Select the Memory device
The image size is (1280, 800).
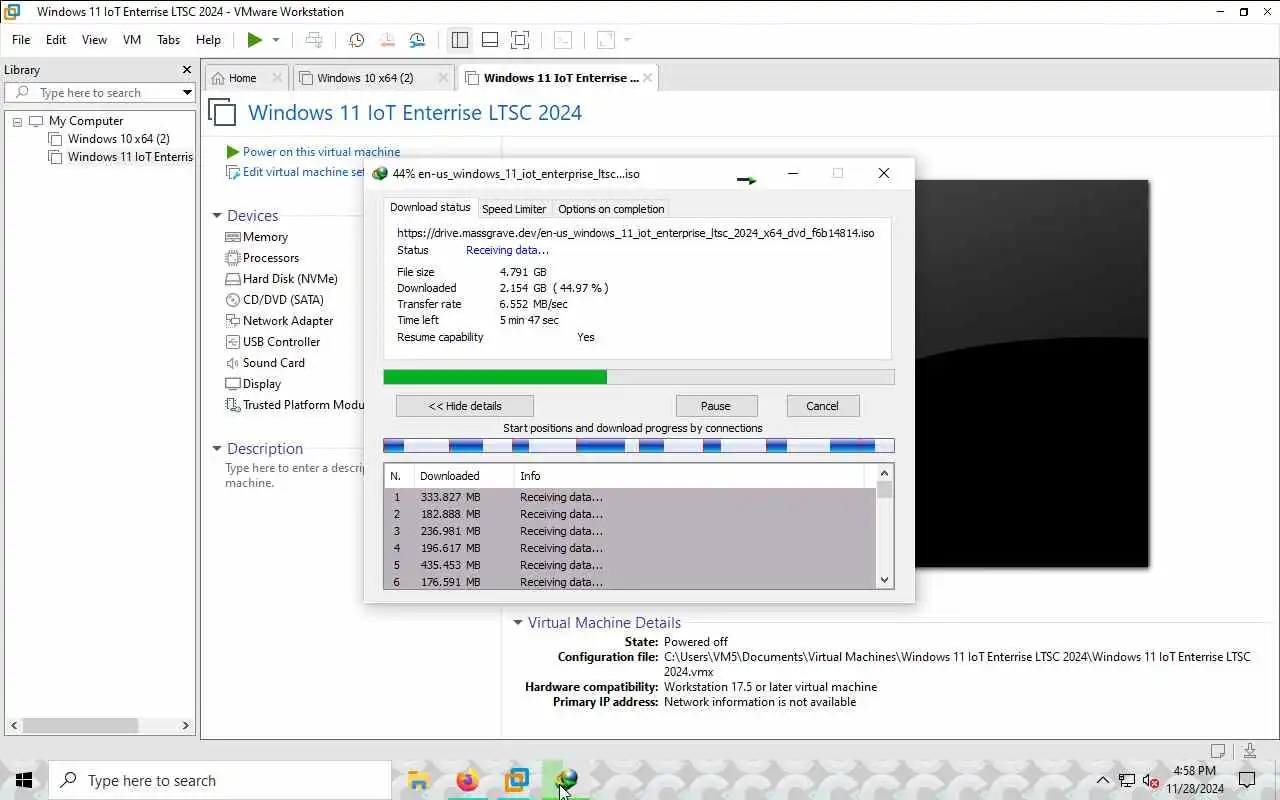pos(265,237)
